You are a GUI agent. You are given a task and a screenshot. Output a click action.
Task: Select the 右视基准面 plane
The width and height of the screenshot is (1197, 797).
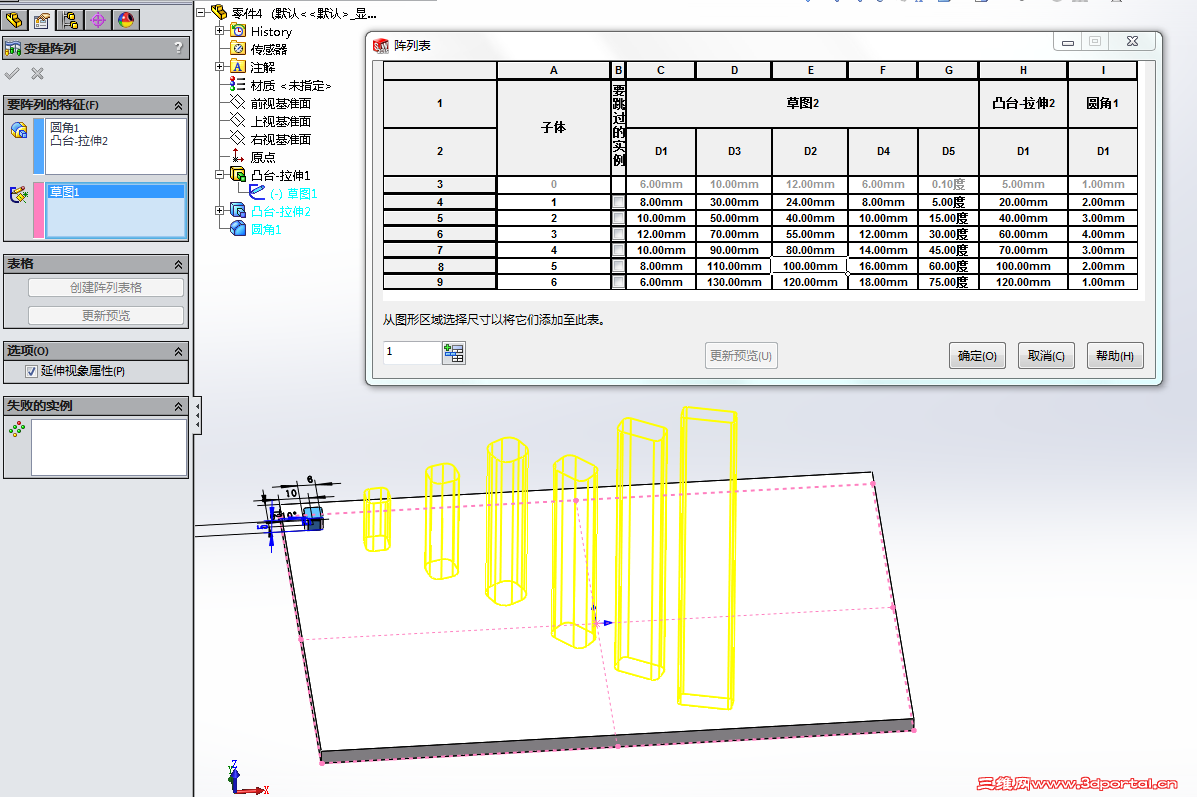(280, 140)
